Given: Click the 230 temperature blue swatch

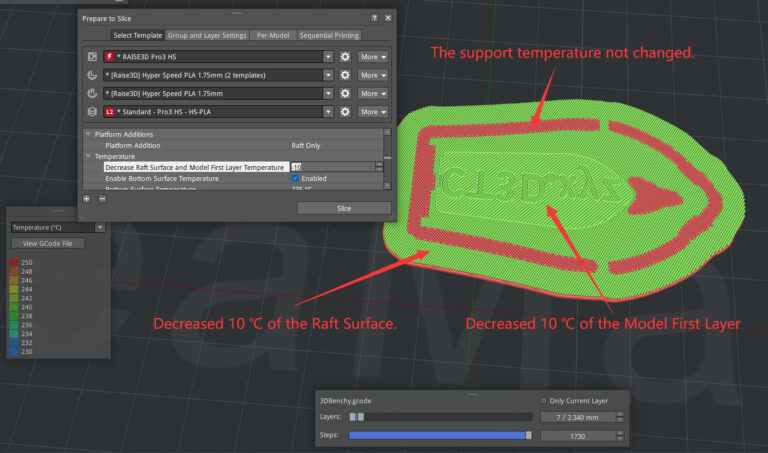Looking at the screenshot, I should (x=14, y=352).
